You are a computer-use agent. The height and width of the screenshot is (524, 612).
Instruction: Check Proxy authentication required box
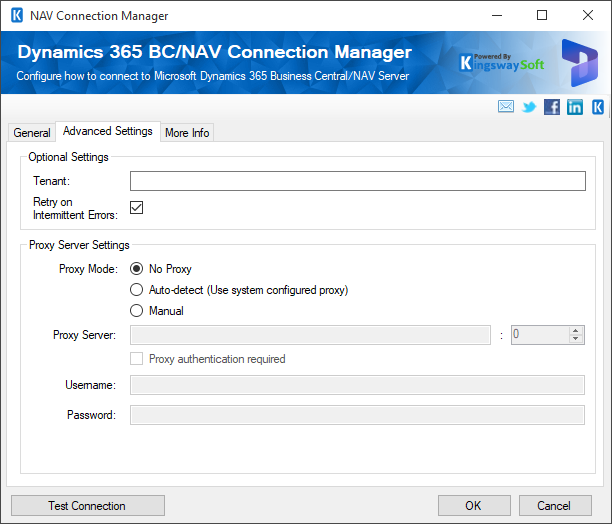[136, 359]
